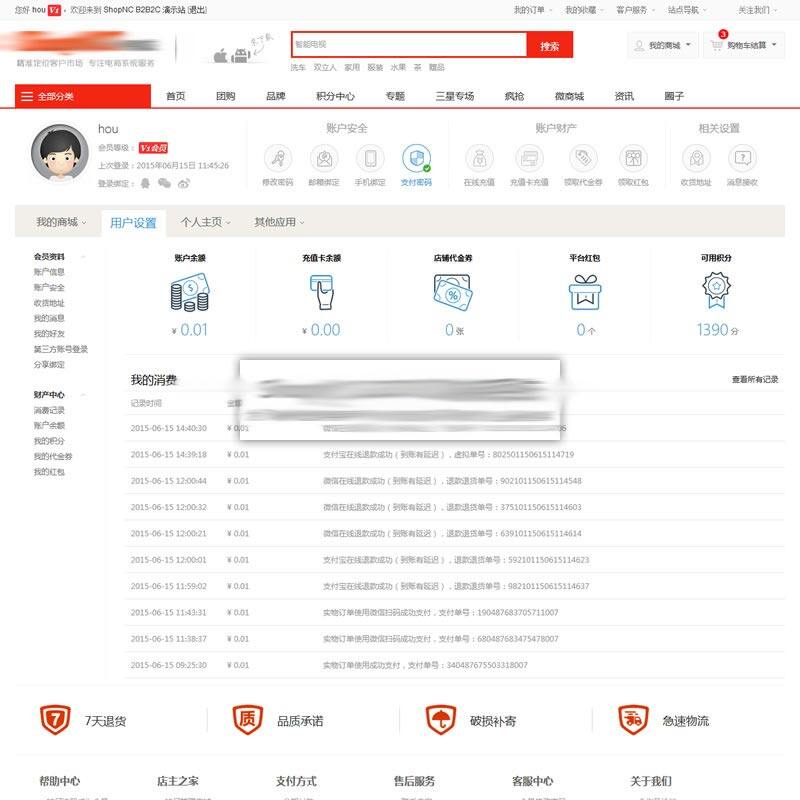This screenshot has width=800, height=800.
Task: Open 购物车结算 cart dropdown
Action: (x=744, y=46)
